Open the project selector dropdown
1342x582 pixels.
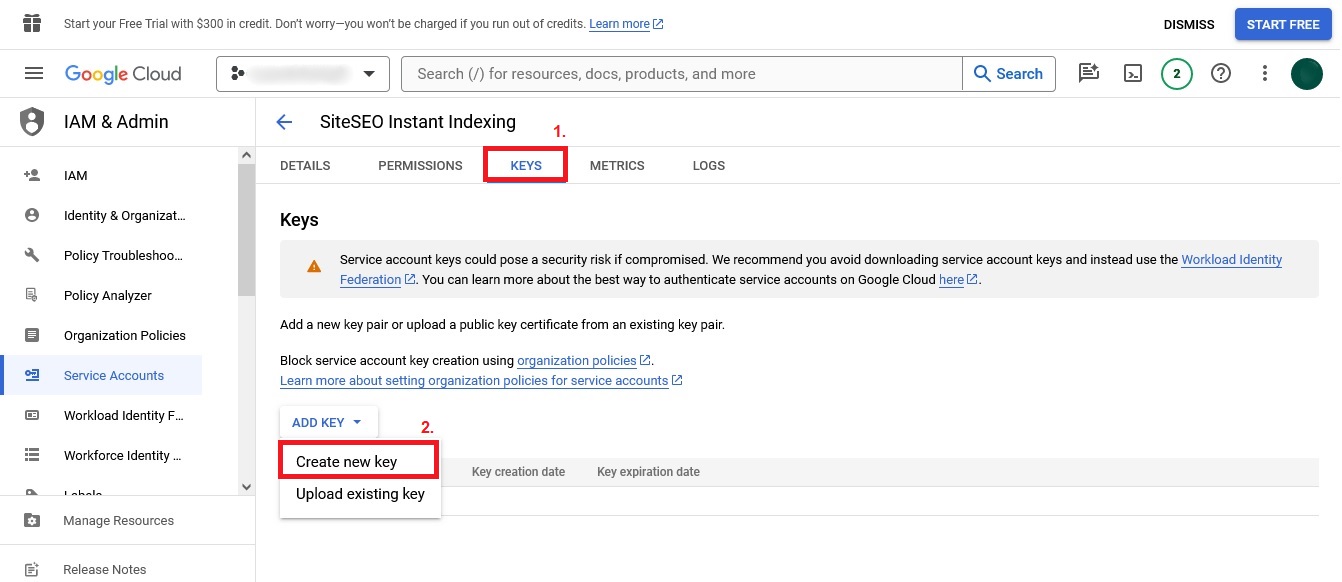click(302, 73)
